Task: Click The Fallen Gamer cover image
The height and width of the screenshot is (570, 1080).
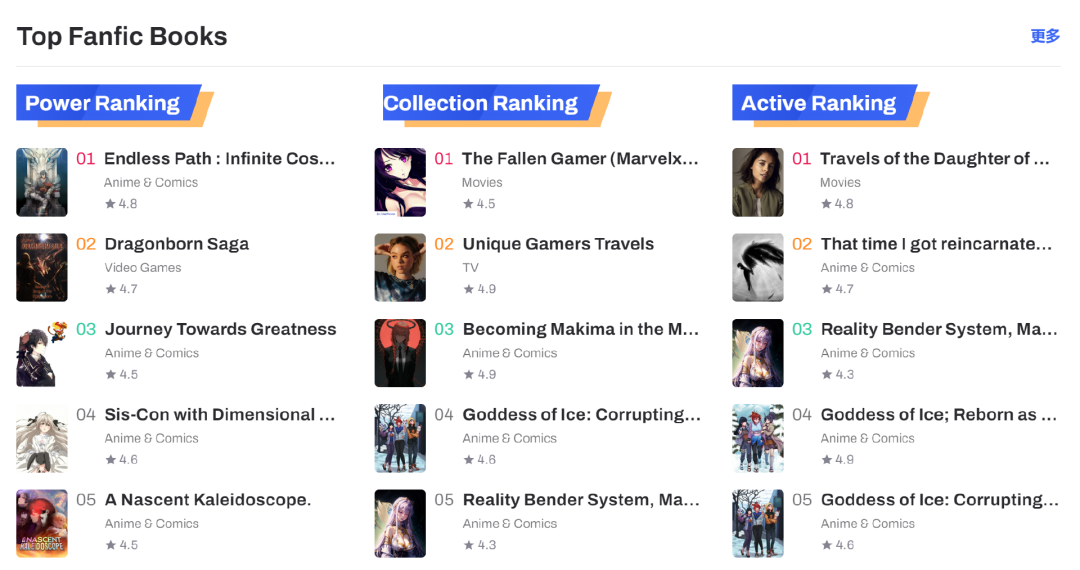Action: (400, 182)
